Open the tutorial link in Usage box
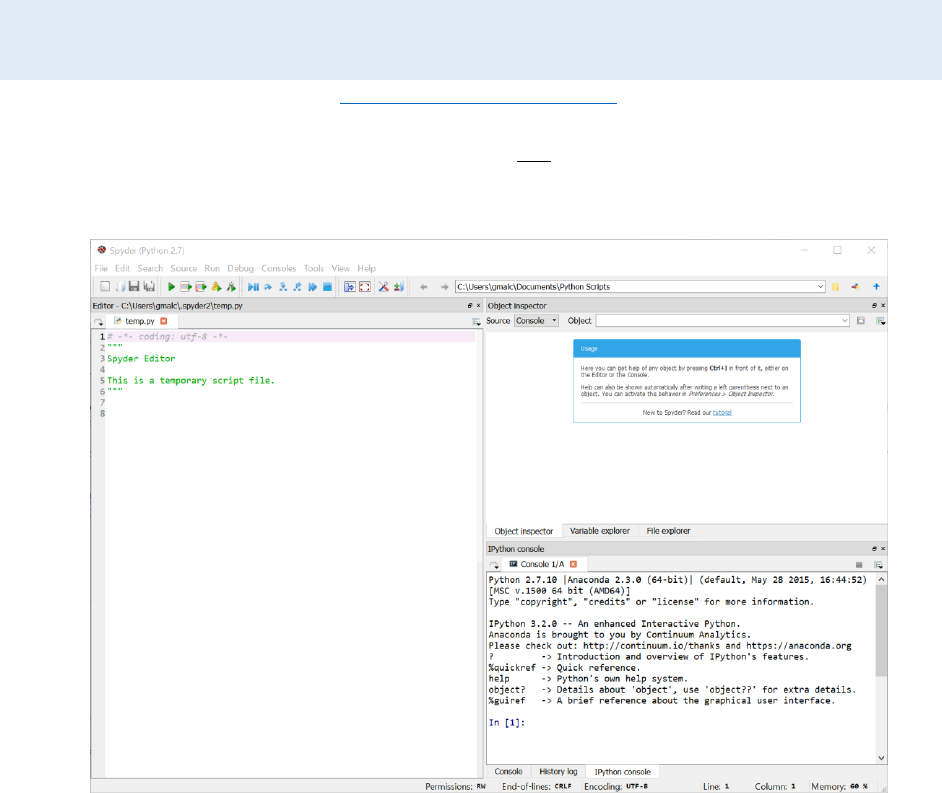942x793 pixels. click(722, 413)
